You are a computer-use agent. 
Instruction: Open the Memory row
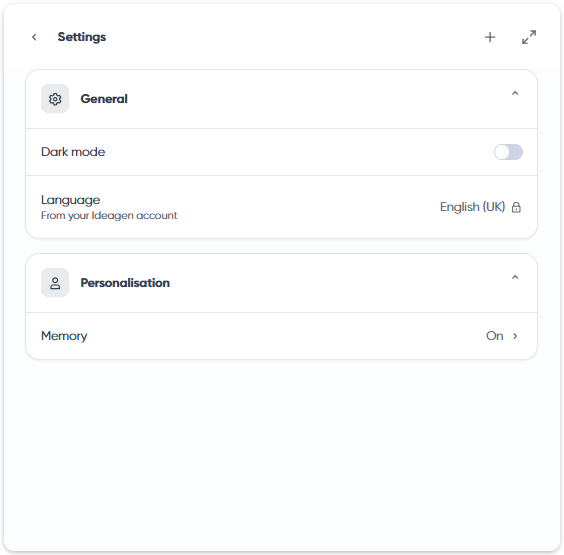pyautogui.click(x=282, y=336)
